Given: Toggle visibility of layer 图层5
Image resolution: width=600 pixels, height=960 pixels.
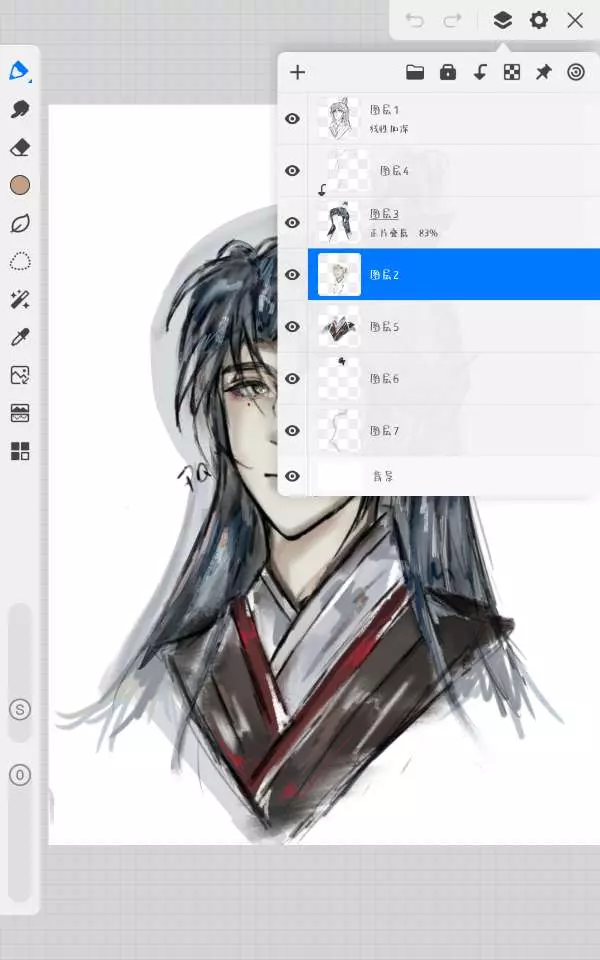Looking at the screenshot, I should coord(292,327).
